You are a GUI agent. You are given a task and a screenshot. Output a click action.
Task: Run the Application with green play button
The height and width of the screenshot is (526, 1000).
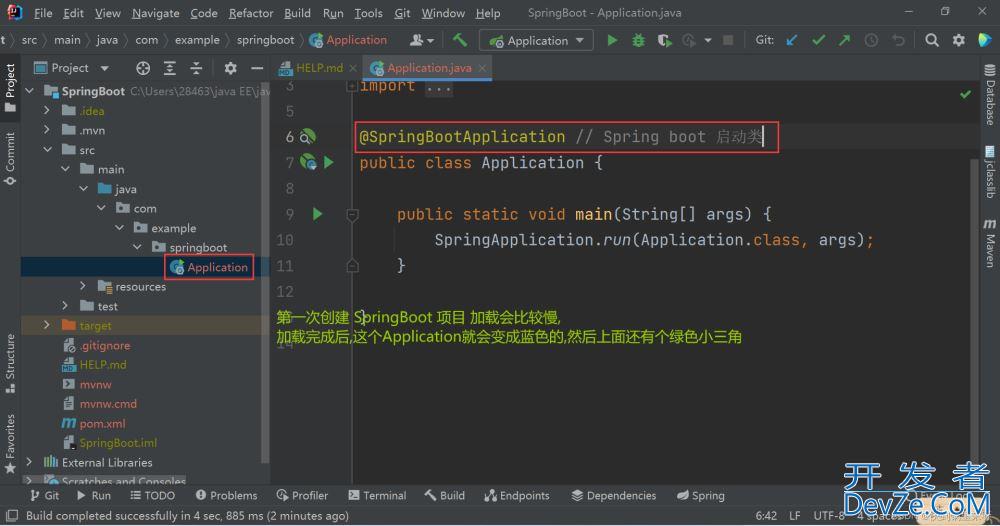point(612,40)
